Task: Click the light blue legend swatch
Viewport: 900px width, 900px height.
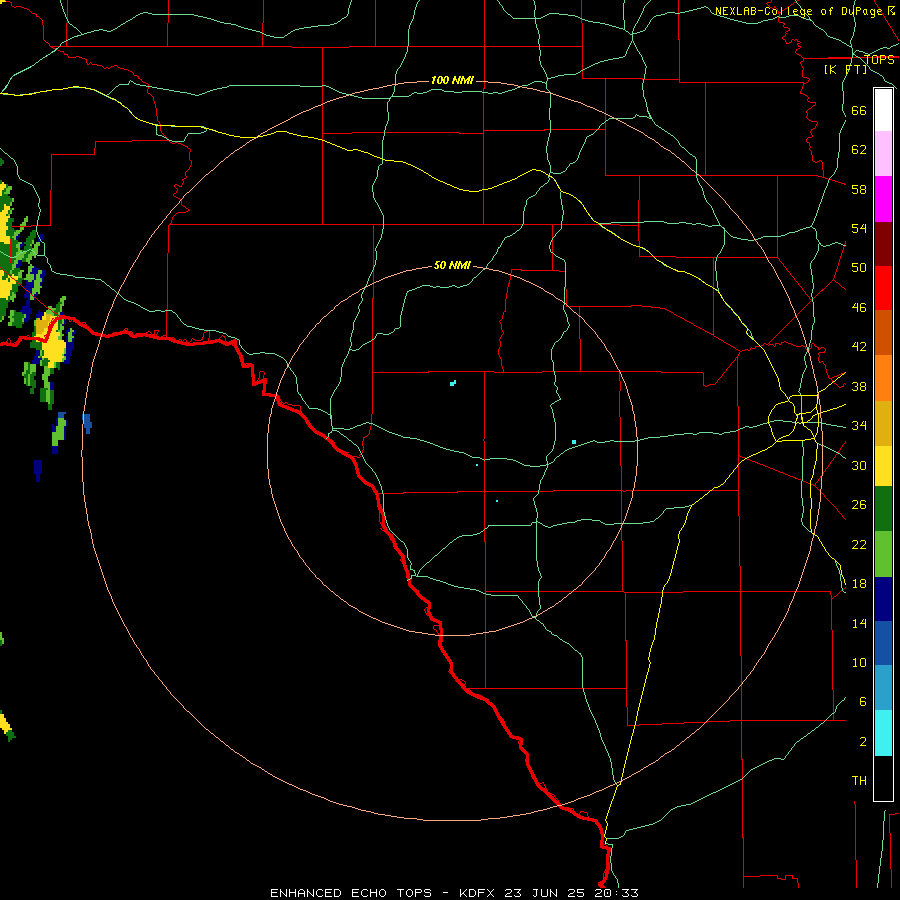Action: pyautogui.click(x=883, y=688)
